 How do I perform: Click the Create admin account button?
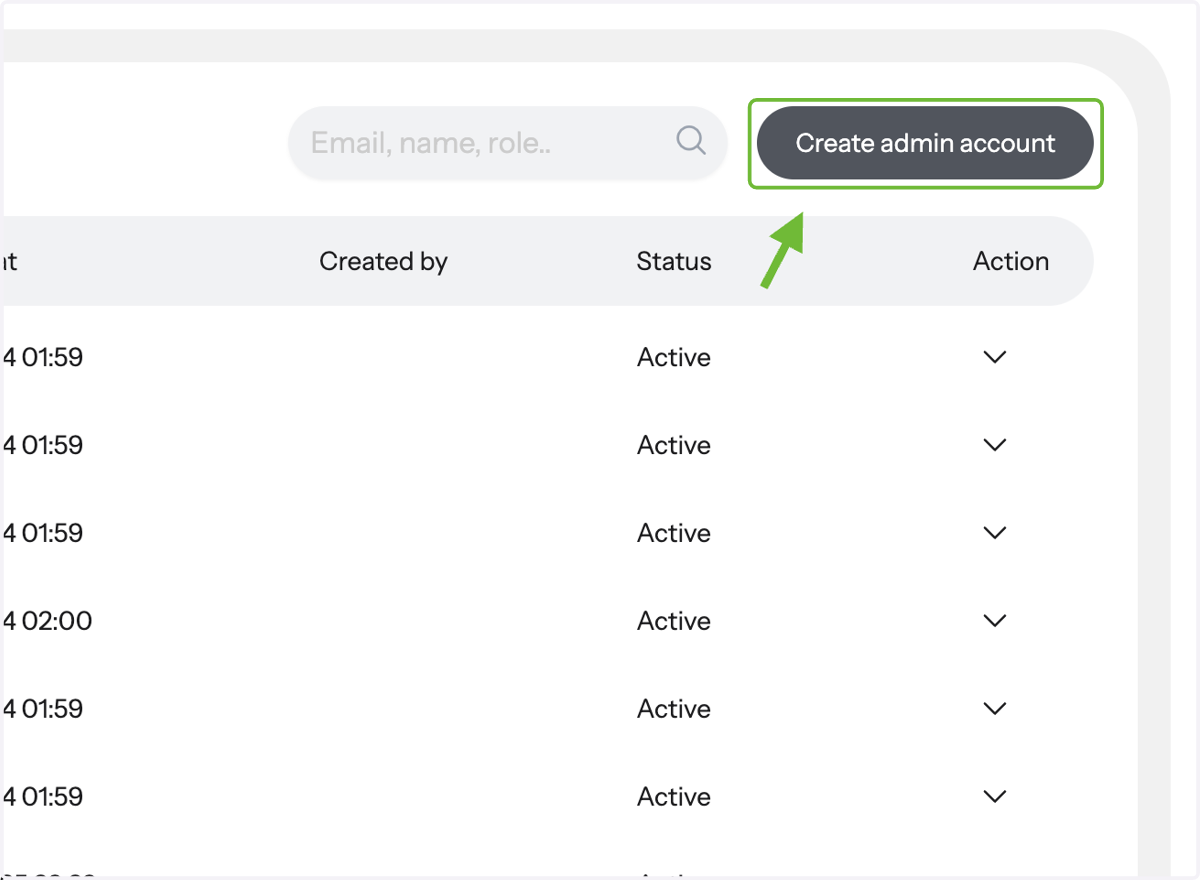925,143
